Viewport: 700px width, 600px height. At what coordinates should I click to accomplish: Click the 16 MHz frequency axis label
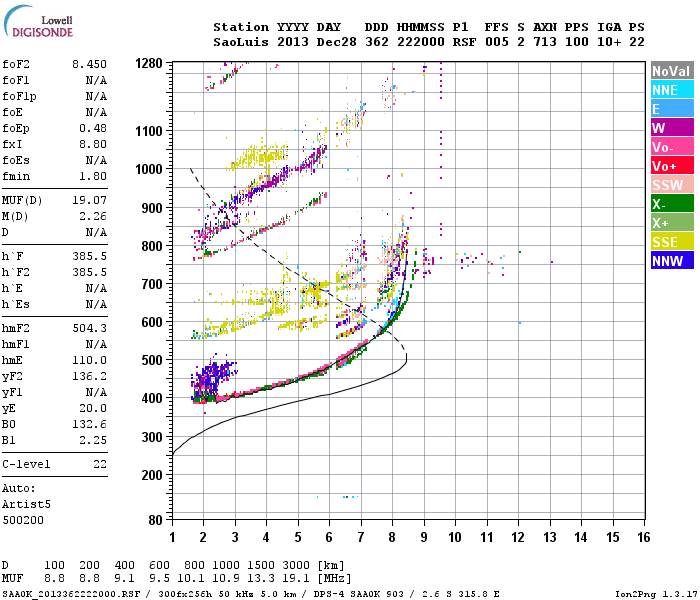[x=644, y=537]
